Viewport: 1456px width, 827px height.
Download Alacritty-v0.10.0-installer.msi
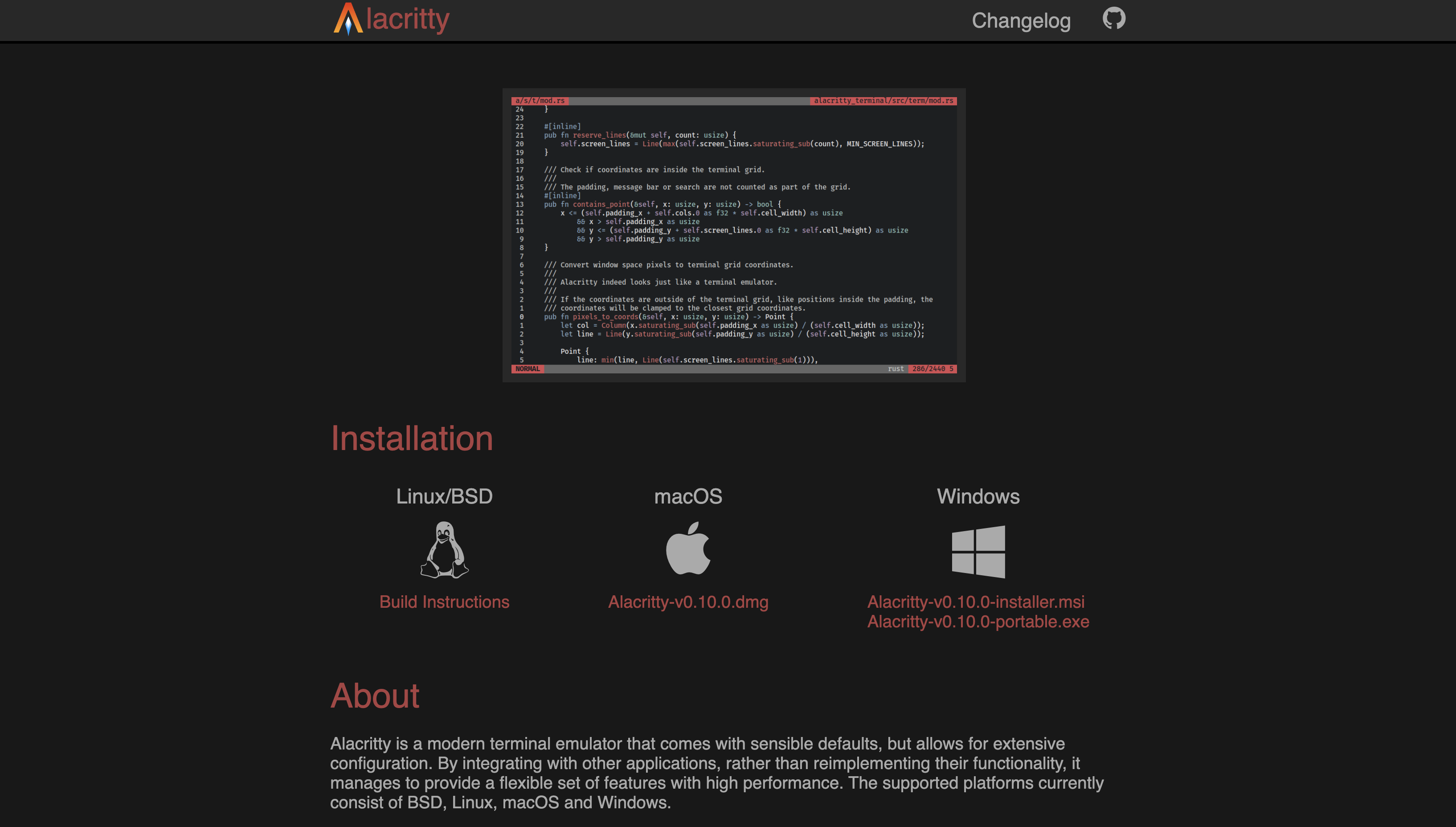click(x=976, y=602)
